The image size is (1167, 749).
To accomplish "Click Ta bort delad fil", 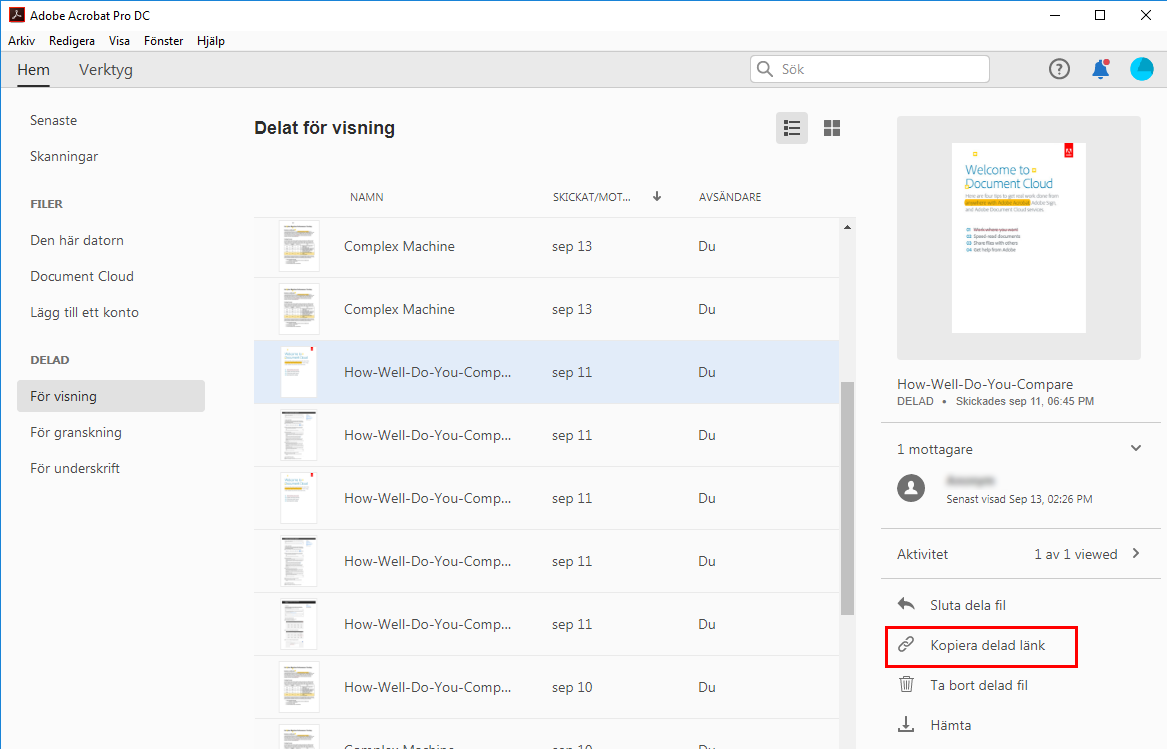I will coord(979,685).
